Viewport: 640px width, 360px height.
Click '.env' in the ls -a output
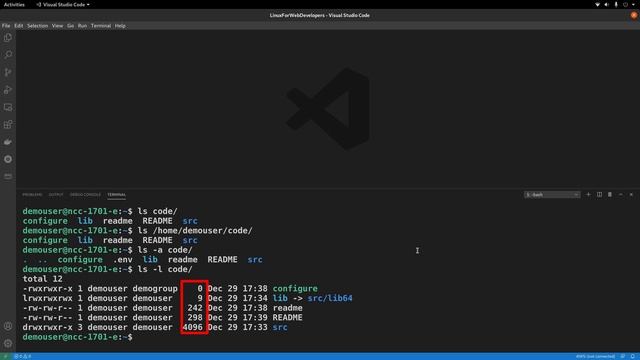coord(123,260)
